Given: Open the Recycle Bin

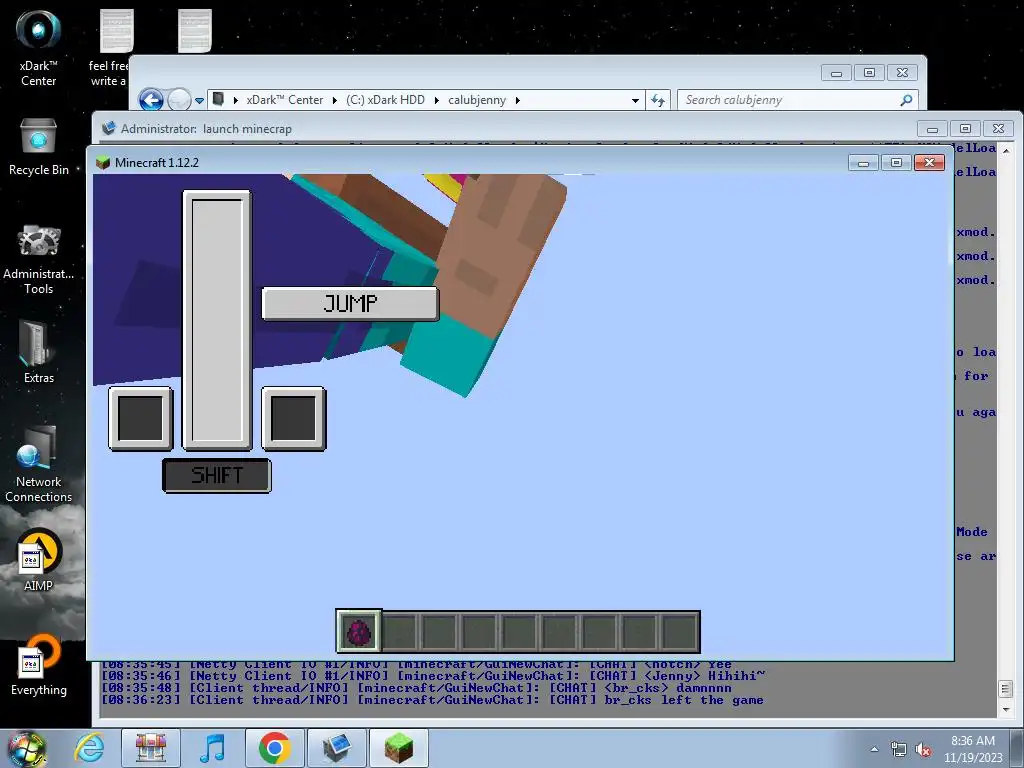Looking at the screenshot, I should 39,147.
